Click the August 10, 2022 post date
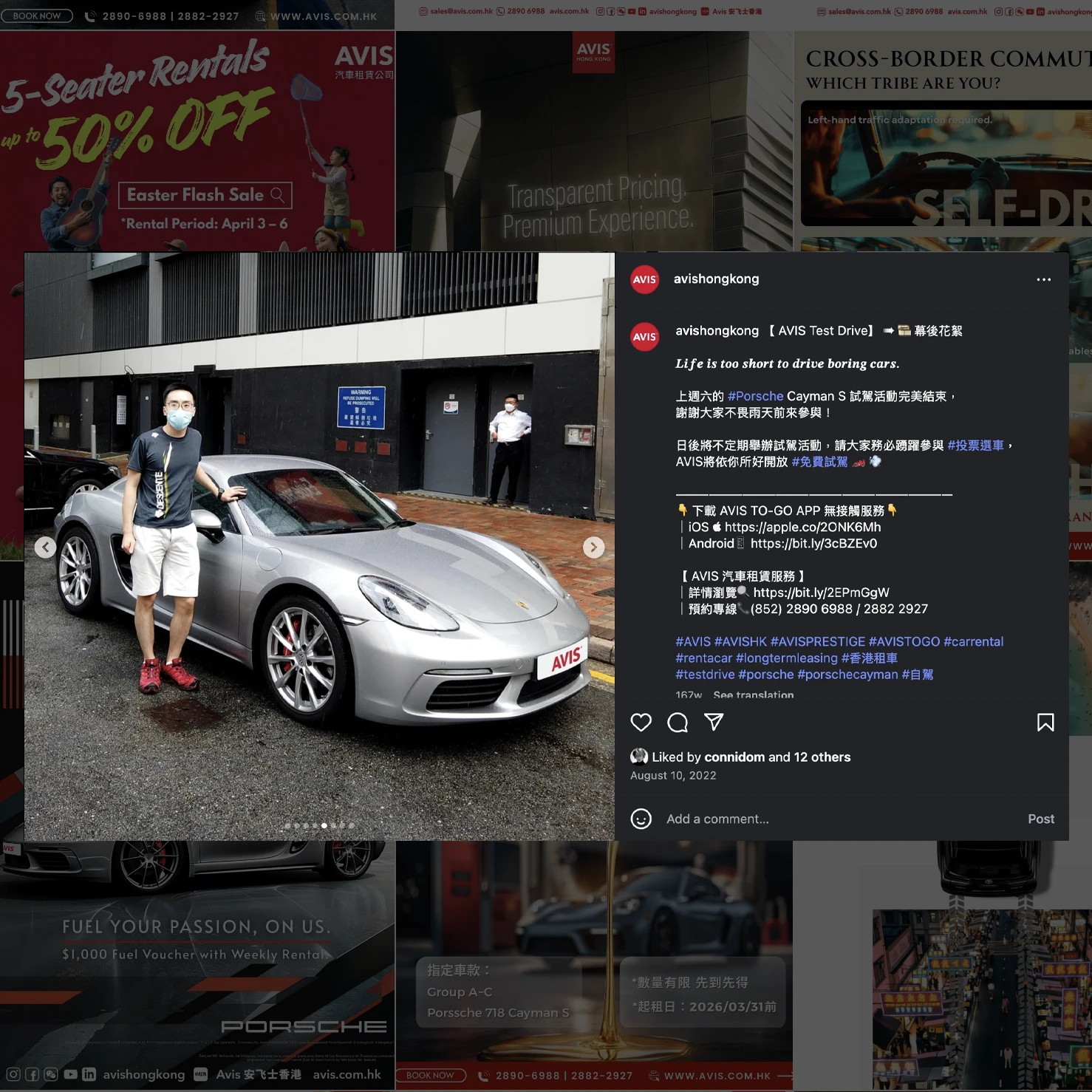Viewport: 1092px width, 1092px height. (673, 775)
